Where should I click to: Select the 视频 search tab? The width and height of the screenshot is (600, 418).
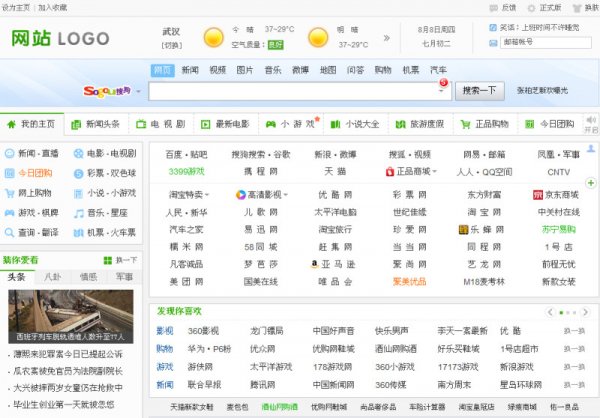(217, 70)
